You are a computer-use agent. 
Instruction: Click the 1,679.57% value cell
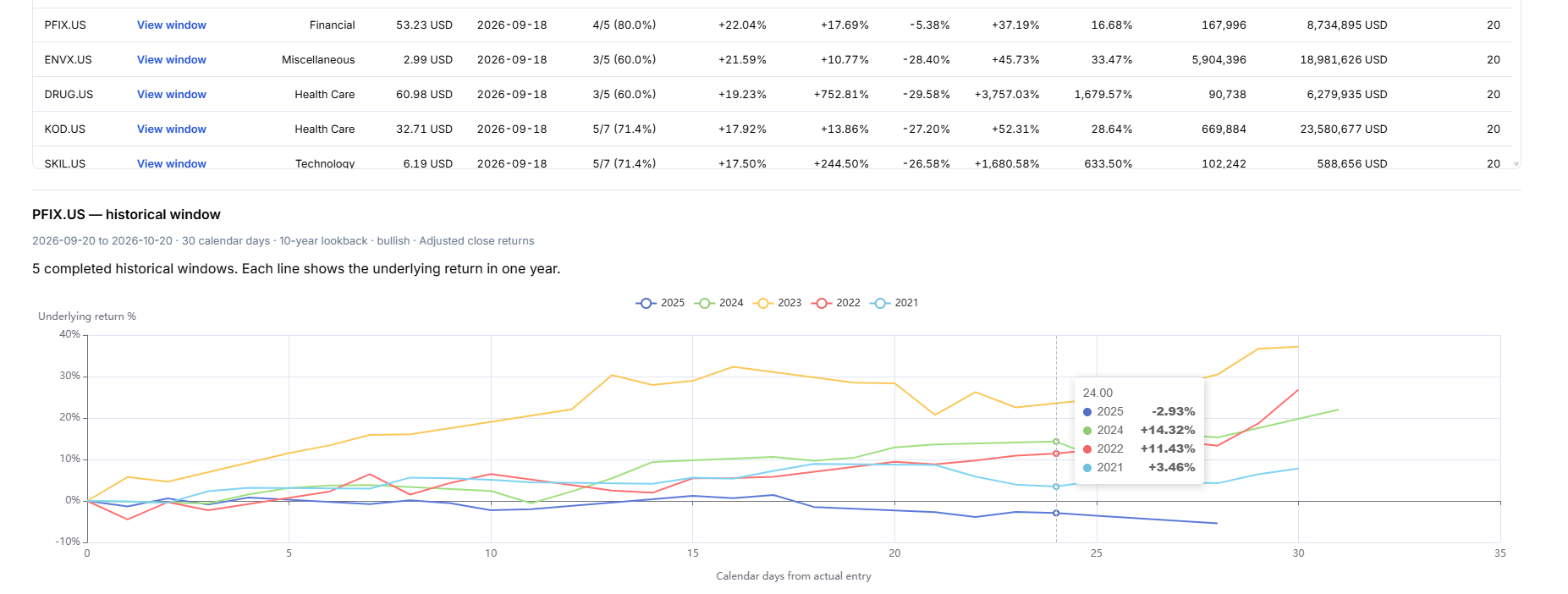click(x=1103, y=95)
